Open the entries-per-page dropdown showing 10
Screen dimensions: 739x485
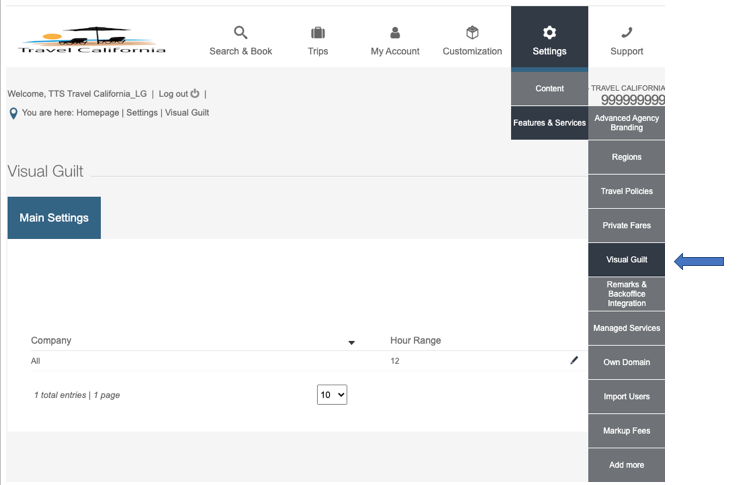pyautogui.click(x=332, y=395)
